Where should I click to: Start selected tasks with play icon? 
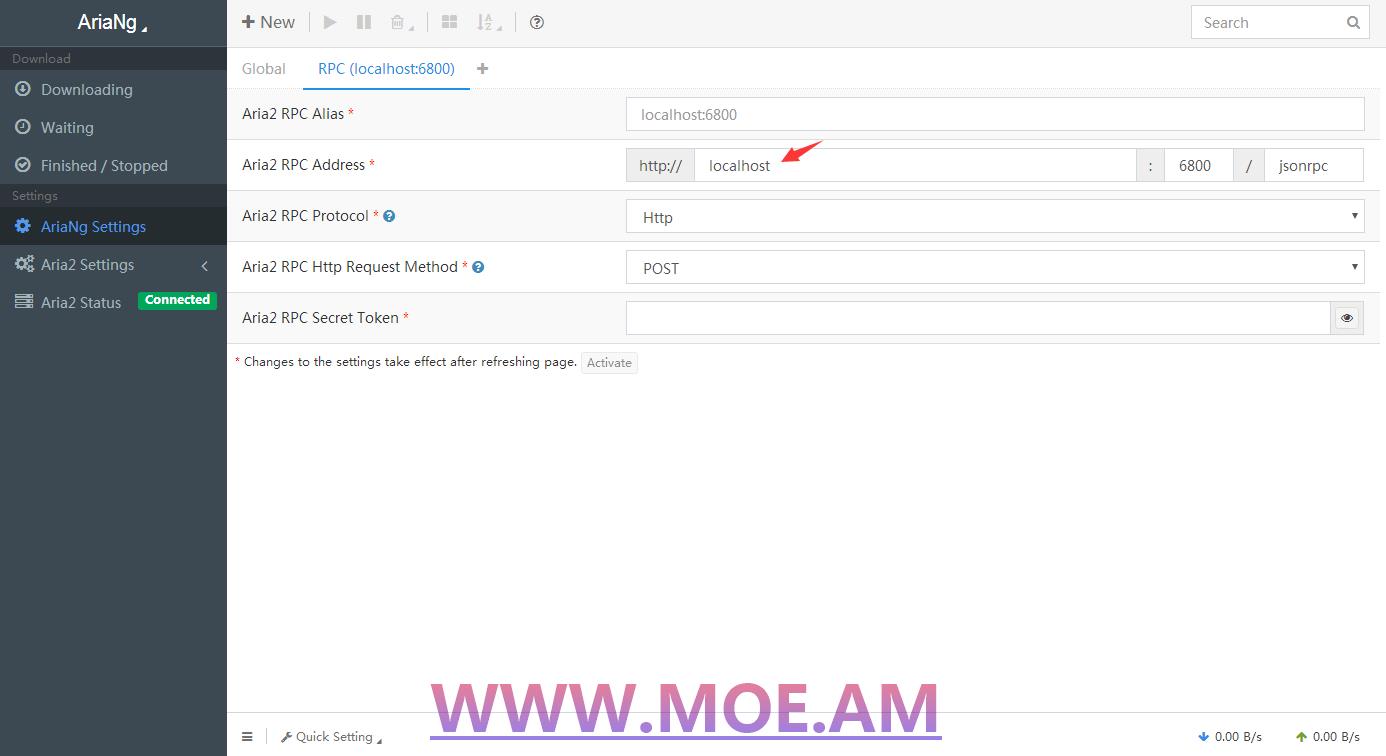[330, 22]
